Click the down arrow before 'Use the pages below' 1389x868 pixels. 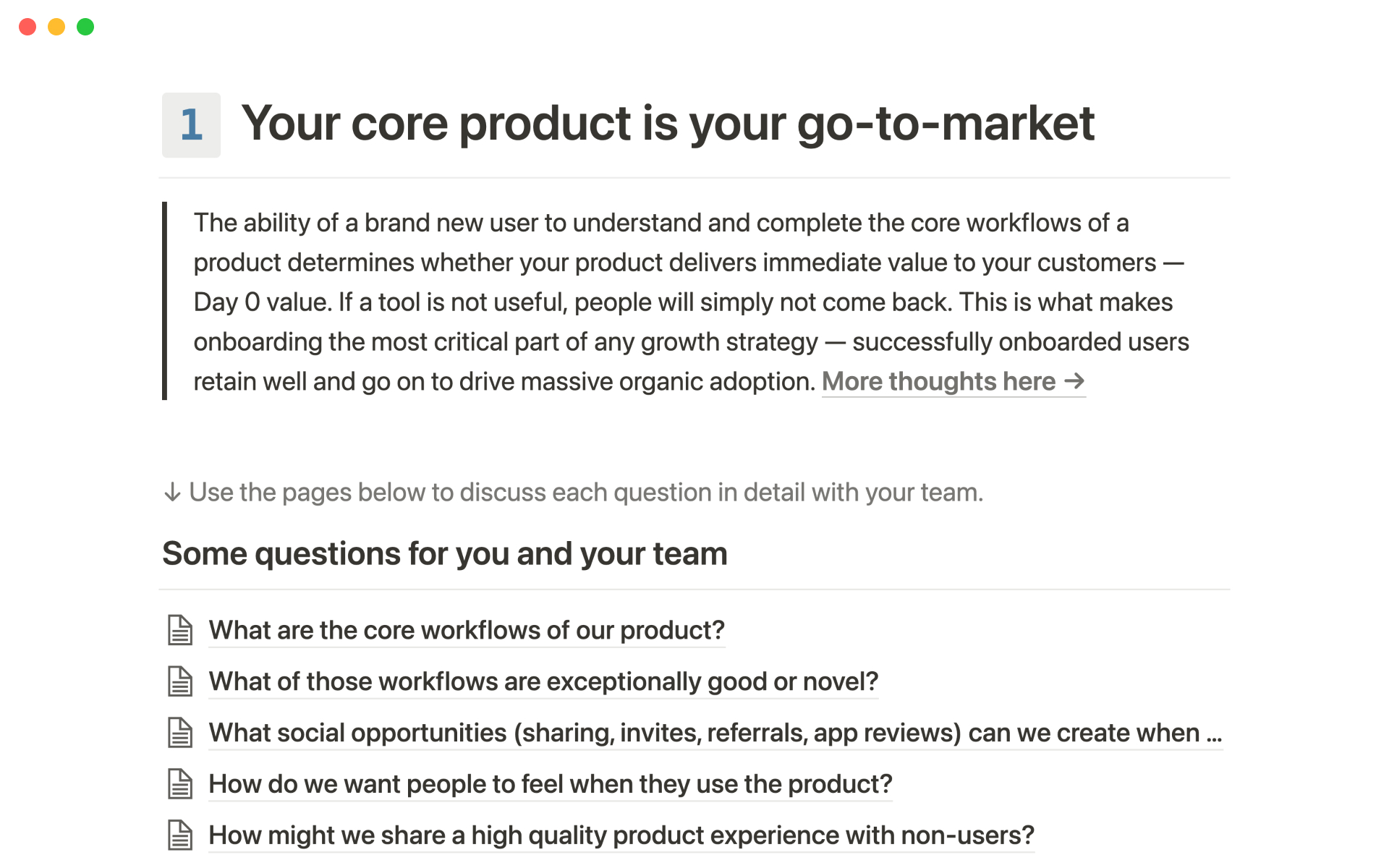click(x=172, y=493)
